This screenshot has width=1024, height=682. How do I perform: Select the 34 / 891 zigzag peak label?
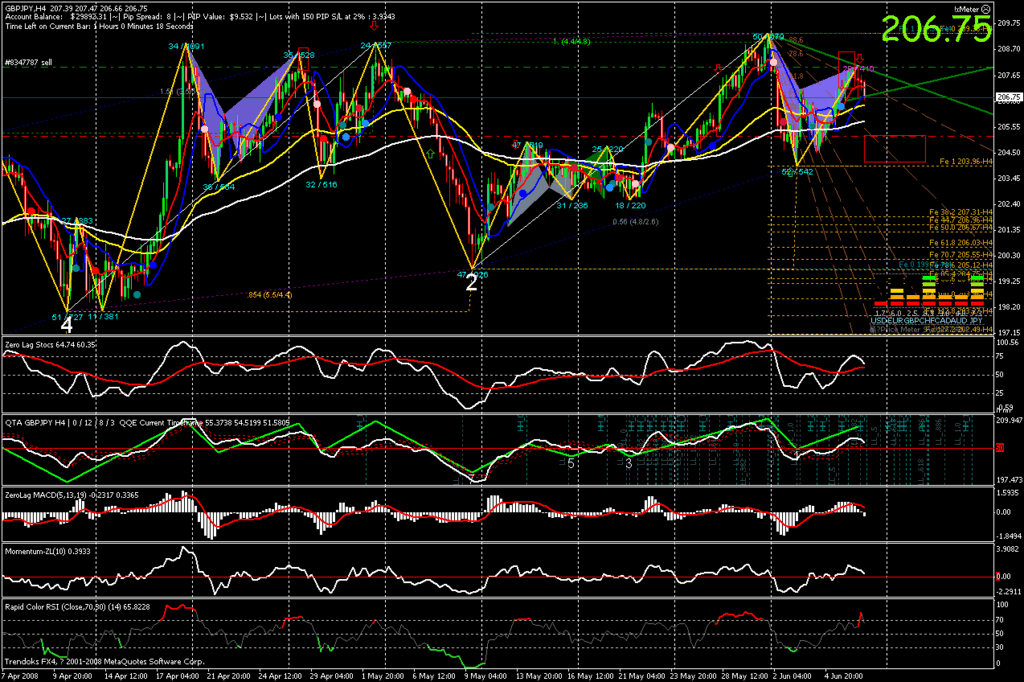tap(187, 46)
